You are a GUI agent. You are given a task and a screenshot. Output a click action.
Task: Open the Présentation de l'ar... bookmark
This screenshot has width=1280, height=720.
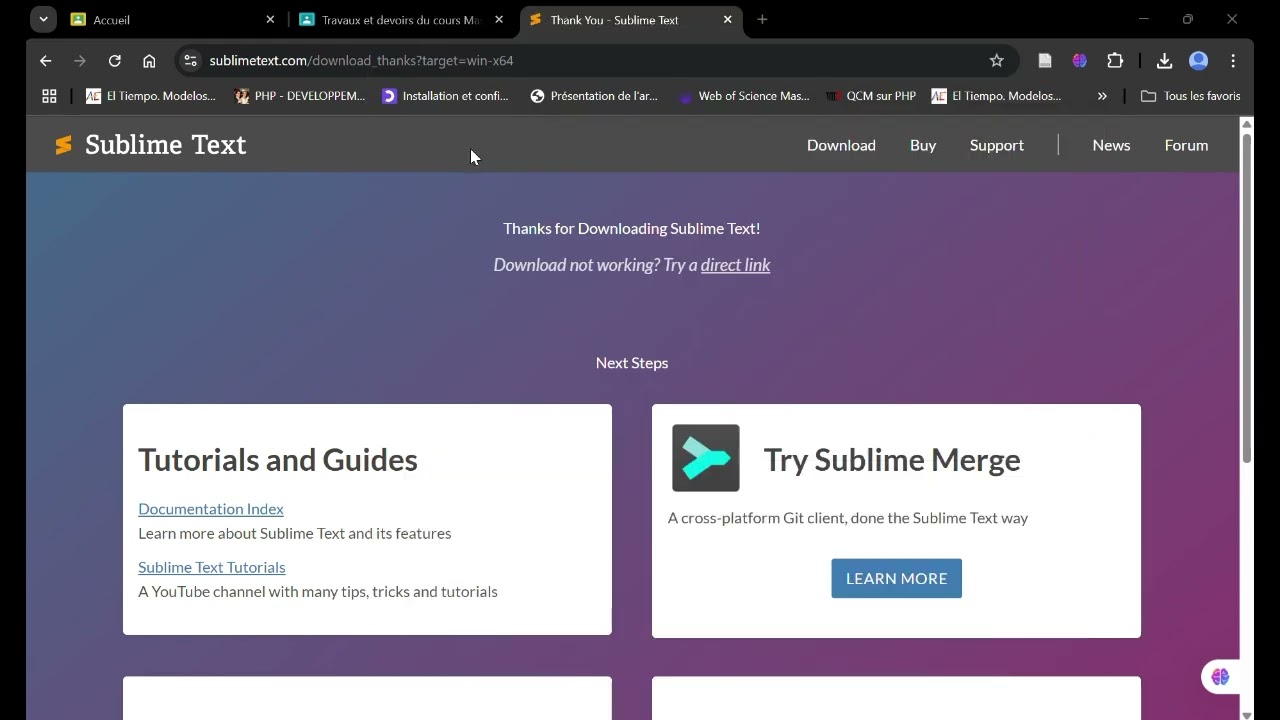[594, 96]
